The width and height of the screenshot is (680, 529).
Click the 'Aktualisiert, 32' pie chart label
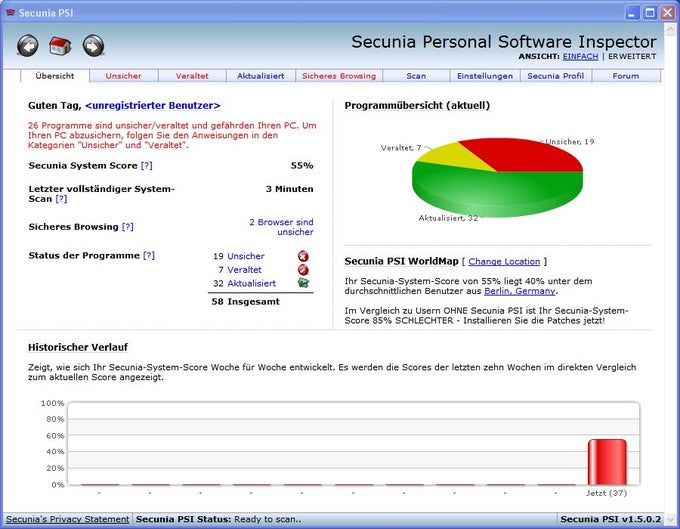click(x=448, y=218)
